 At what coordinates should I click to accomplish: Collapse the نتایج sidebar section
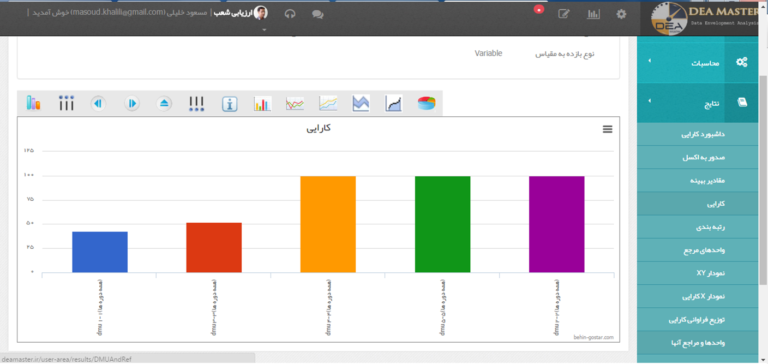click(697, 102)
